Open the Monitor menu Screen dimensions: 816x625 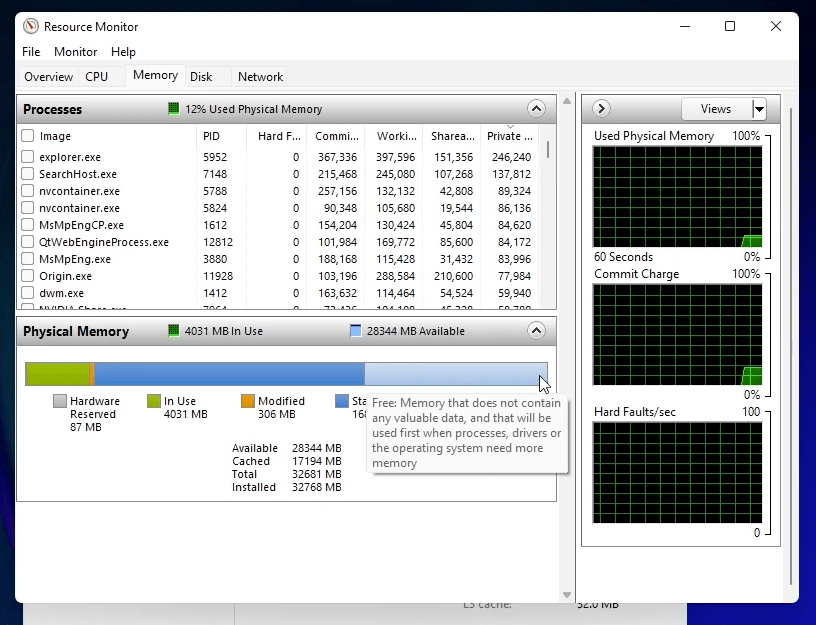pos(75,51)
